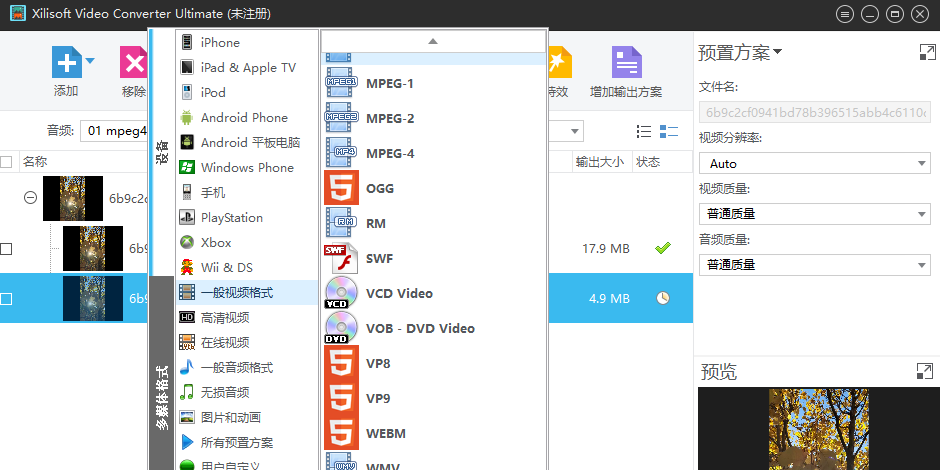Switch to detailed list view icon
The image size is (940, 470).
pos(668,131)
